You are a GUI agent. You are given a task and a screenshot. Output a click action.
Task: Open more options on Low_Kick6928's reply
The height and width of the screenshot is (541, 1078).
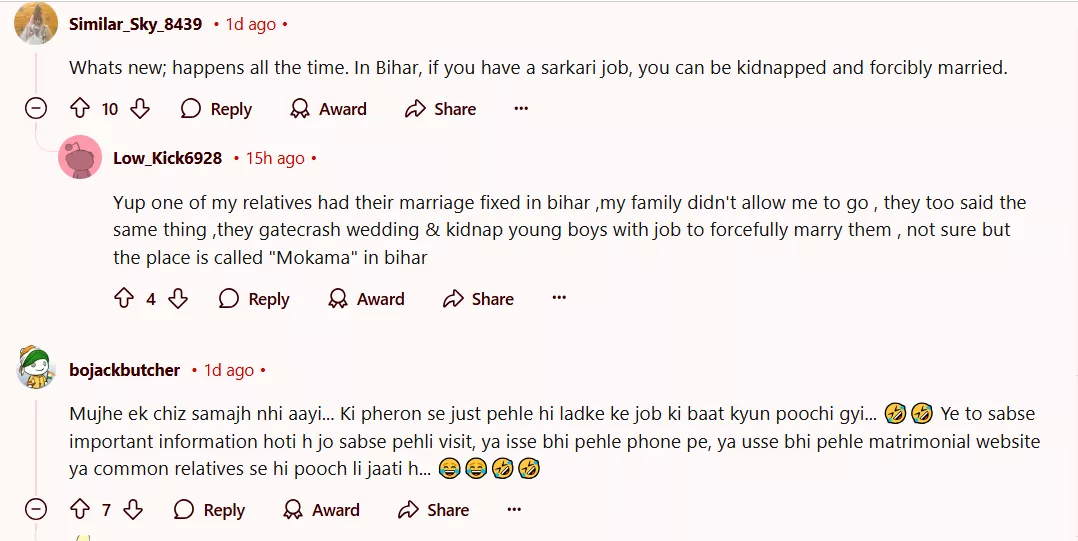click(x=559, y=299)
